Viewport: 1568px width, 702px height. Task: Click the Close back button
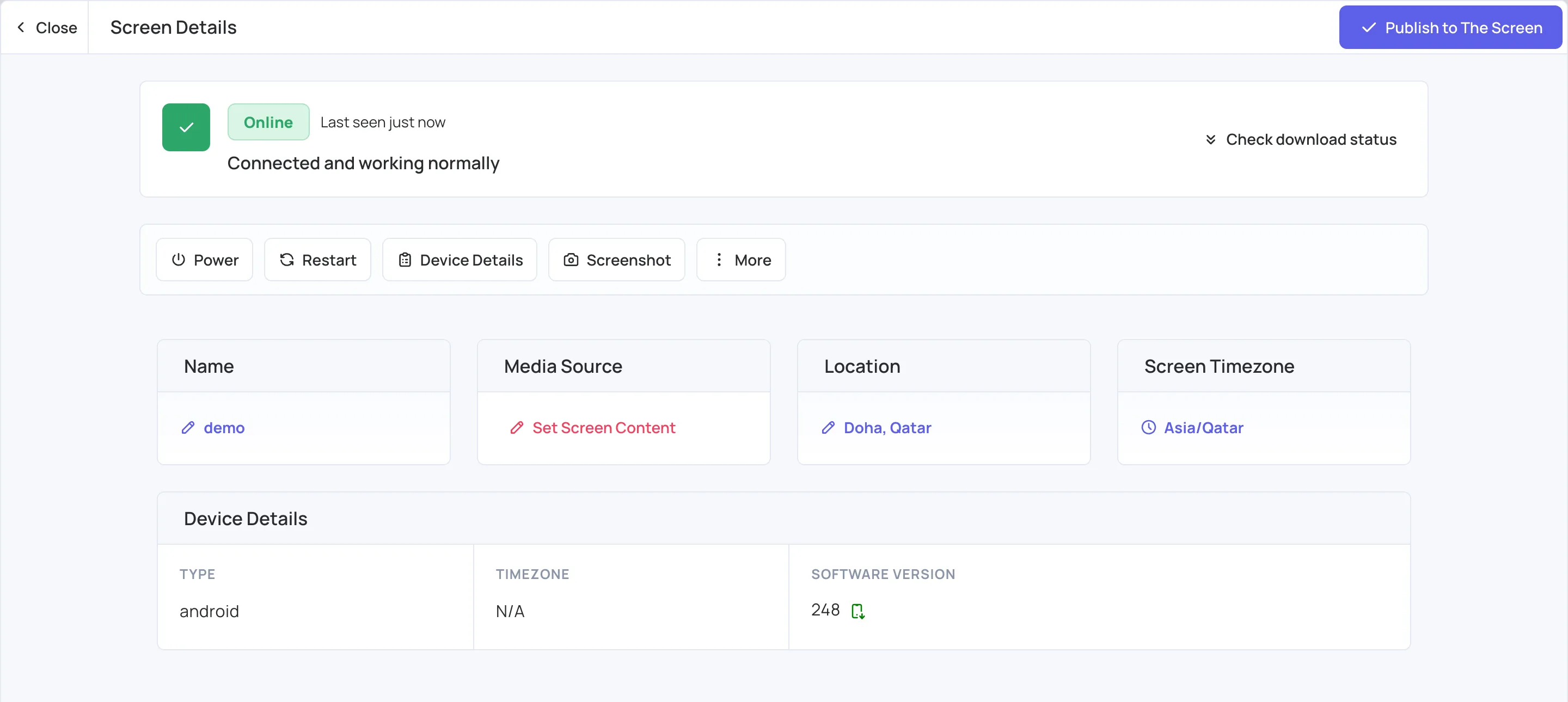pyautogui.click(x=46, y=27)
